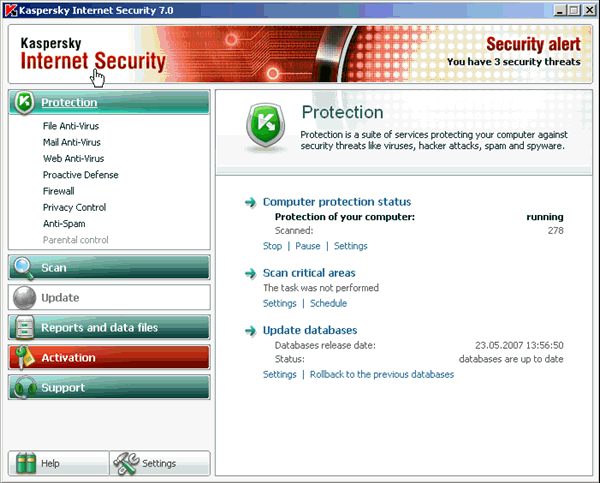Select Anti-Spam component
Image resolution: width=600 pixels, height=483 pixels.
pos(64,224)
